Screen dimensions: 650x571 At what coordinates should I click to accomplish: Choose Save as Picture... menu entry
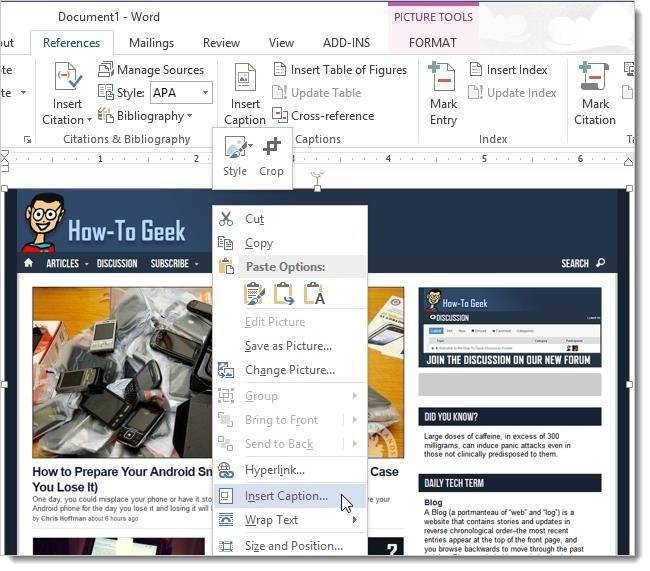290,346
